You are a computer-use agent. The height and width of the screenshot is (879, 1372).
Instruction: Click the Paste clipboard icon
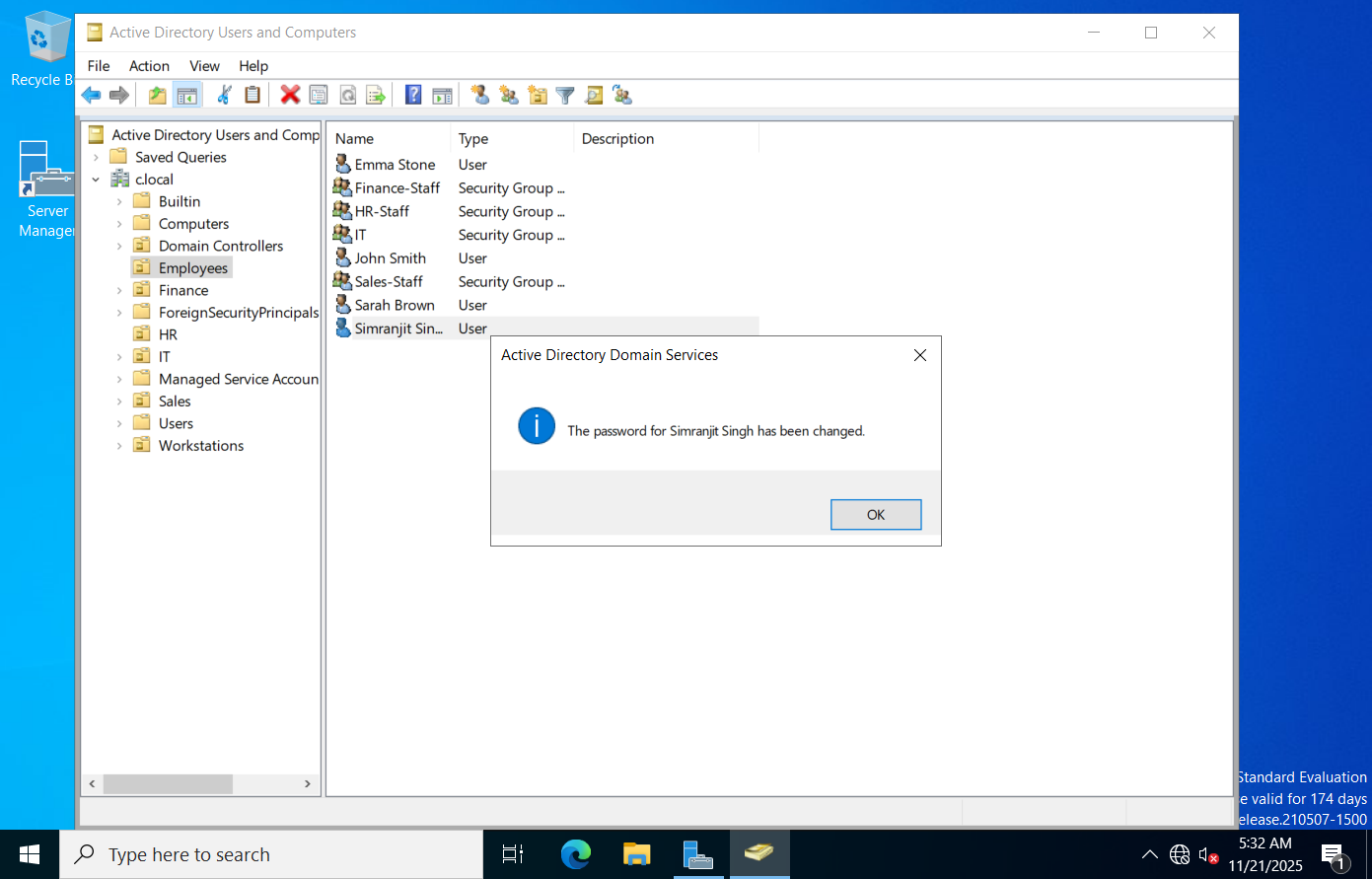coord(253,95)
